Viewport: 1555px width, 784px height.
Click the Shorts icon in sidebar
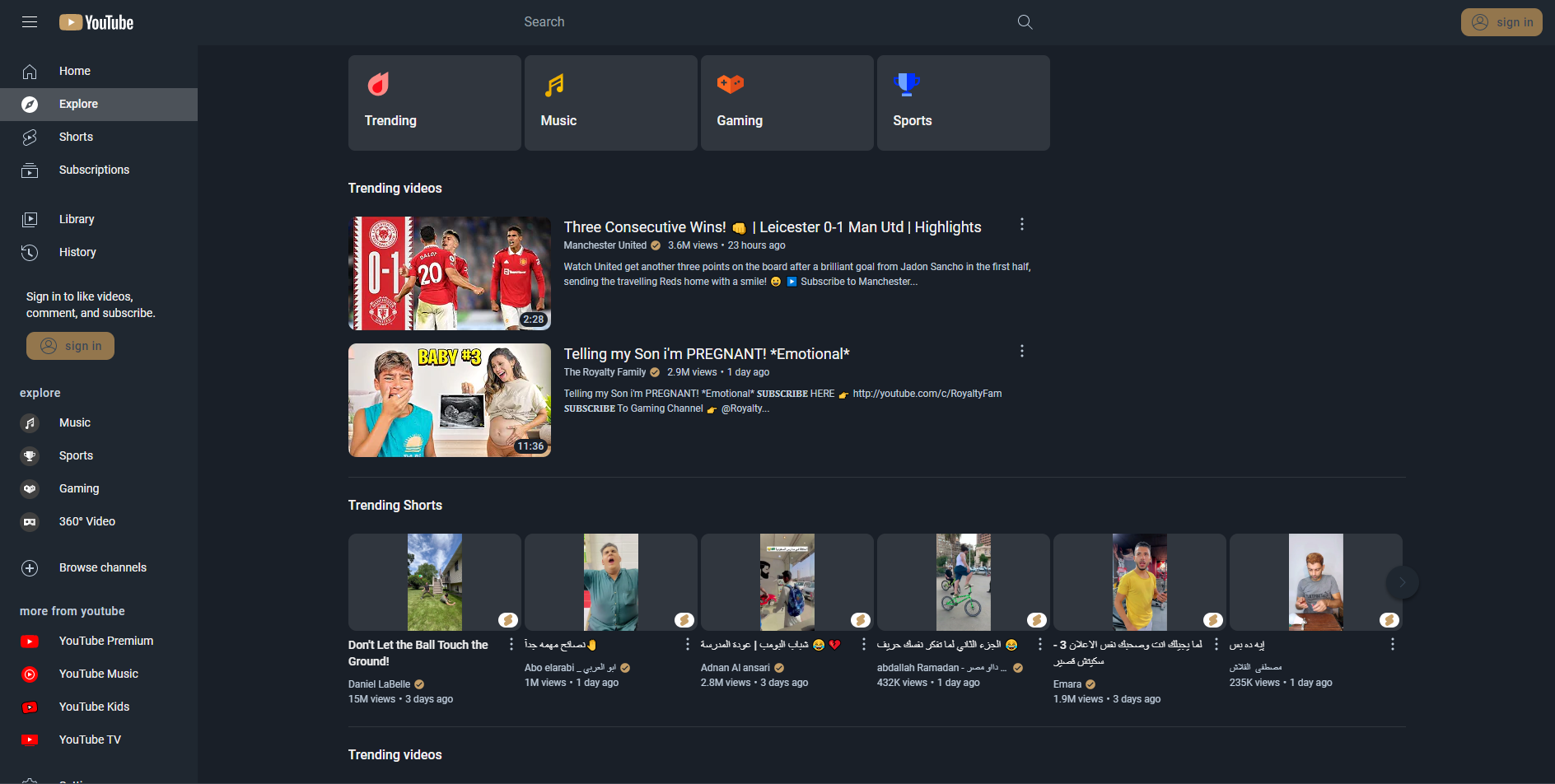click(x=30, y=138)
